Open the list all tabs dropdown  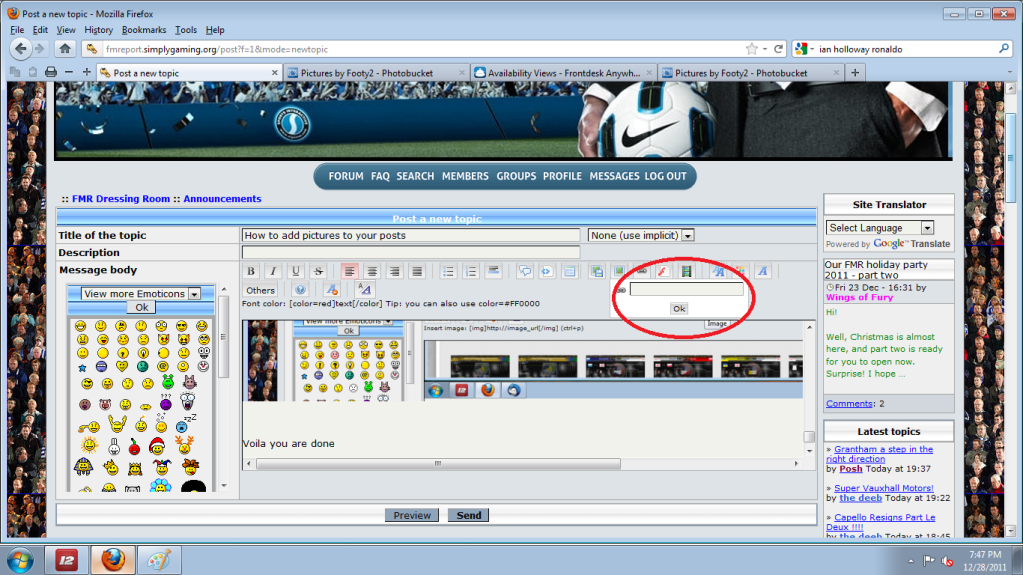pyautogui.click(x=1009, y=72)
